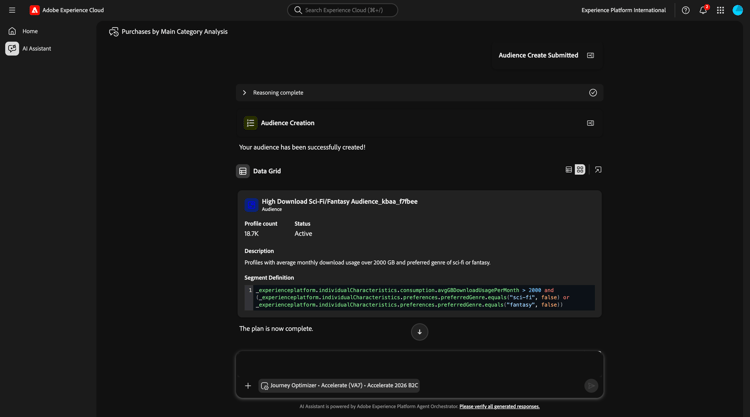Open the app switcher grid icon
The height and width of the screenshot is (417, 750).
[x=720, y=10]
